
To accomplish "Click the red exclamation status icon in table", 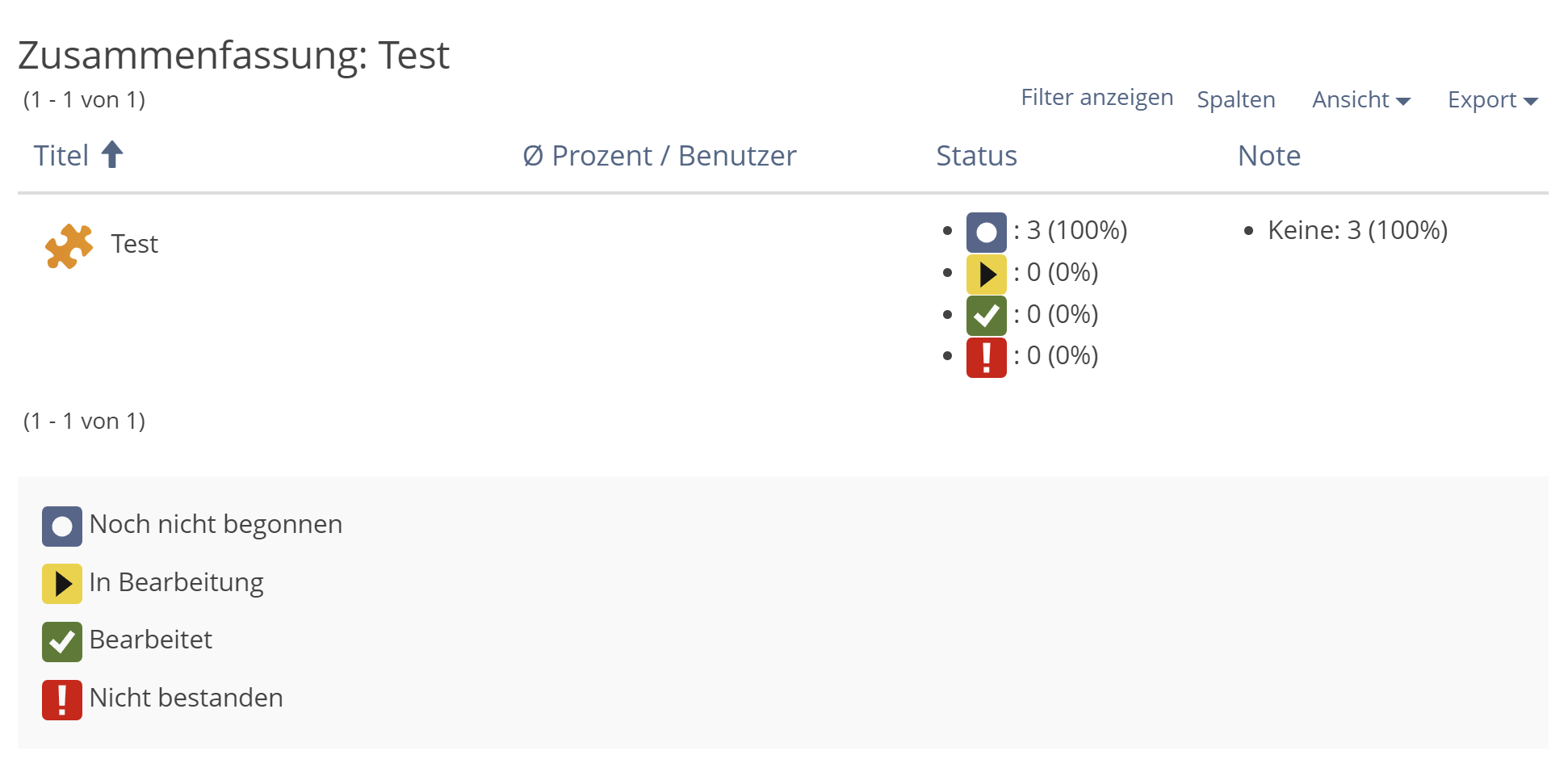I will coord(986,358).
